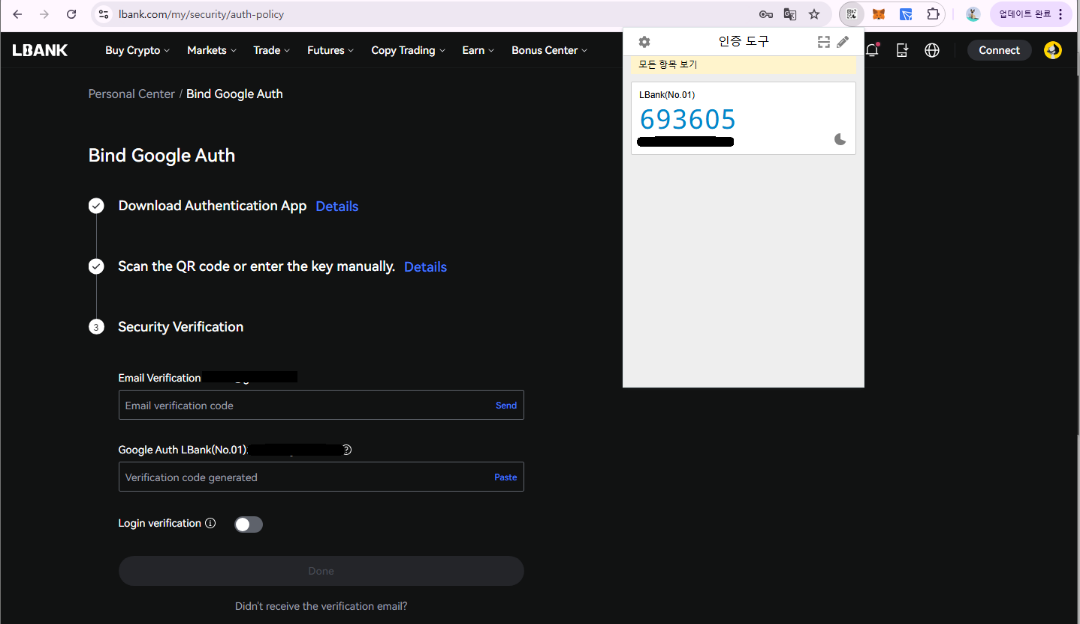The image size is (1080, 624).
Task: Click the Google Translate icon in address bar
Action: [790, 14]
